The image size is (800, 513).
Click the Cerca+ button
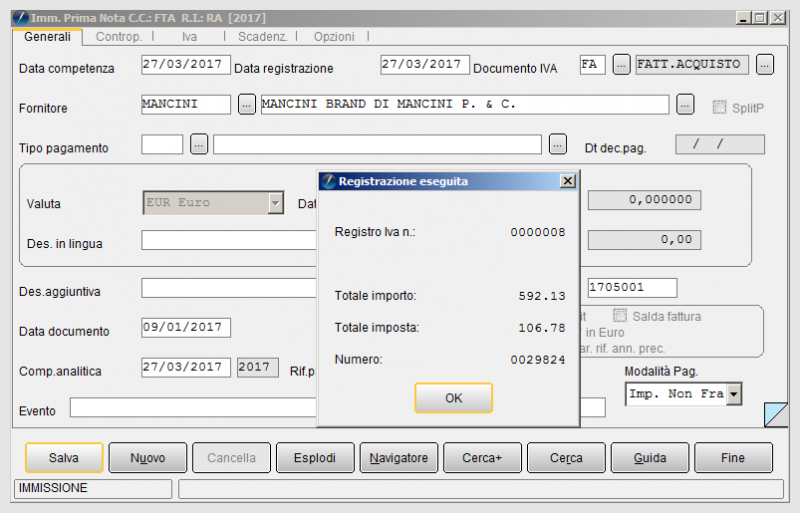coord(482,457)
